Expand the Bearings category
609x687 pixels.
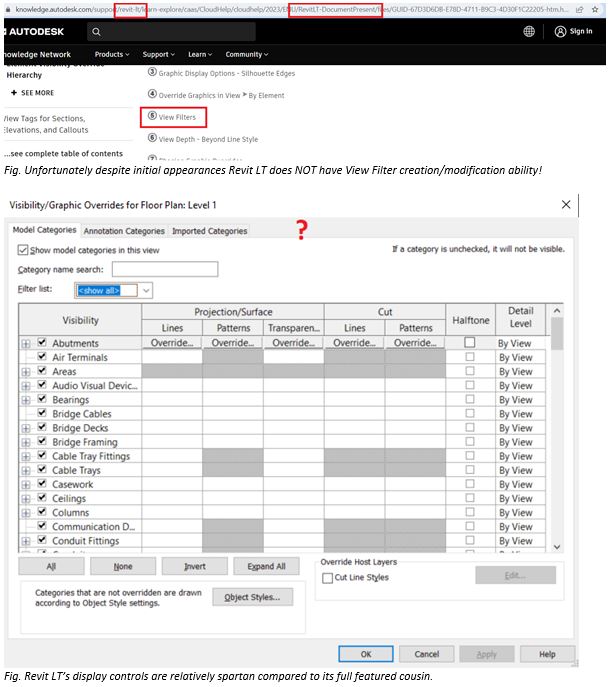26,400
